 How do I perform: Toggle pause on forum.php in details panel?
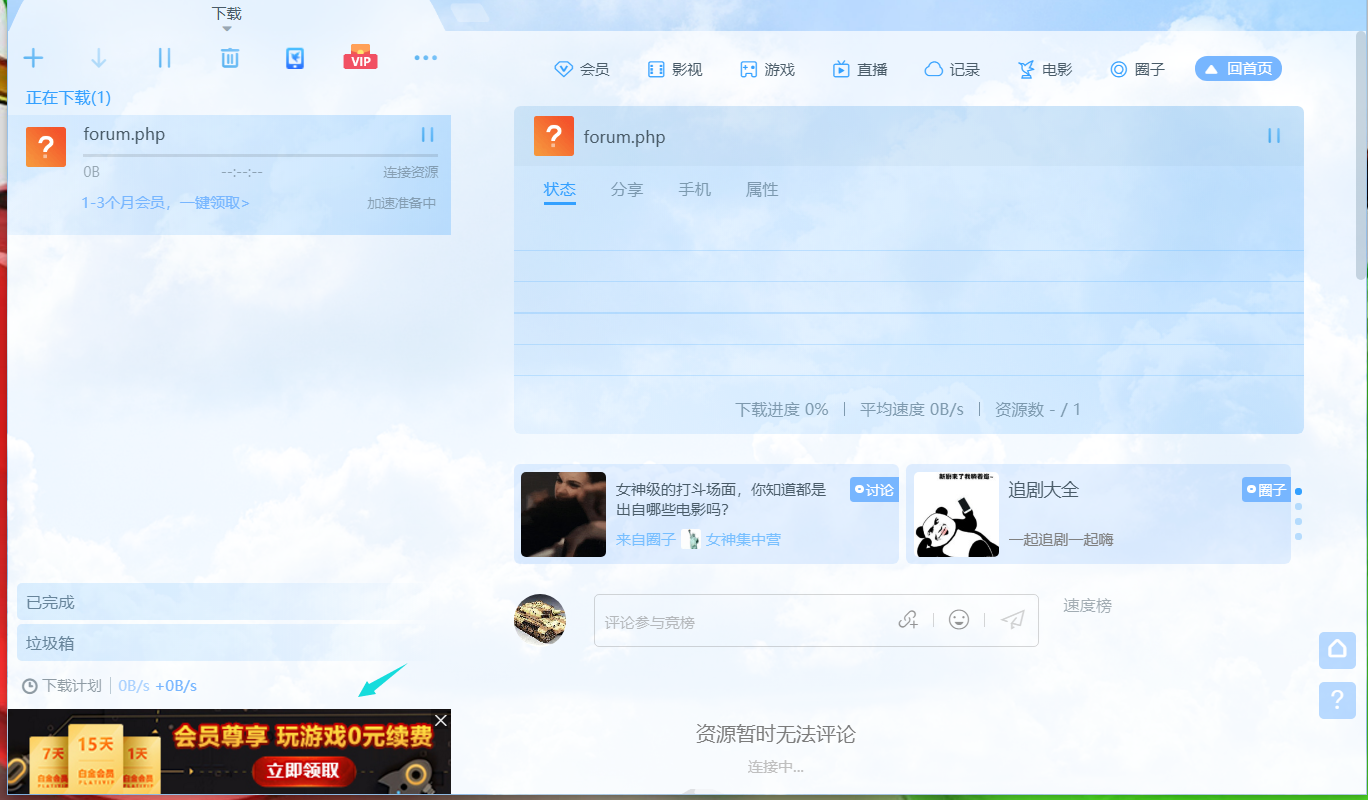[1273, 135]
